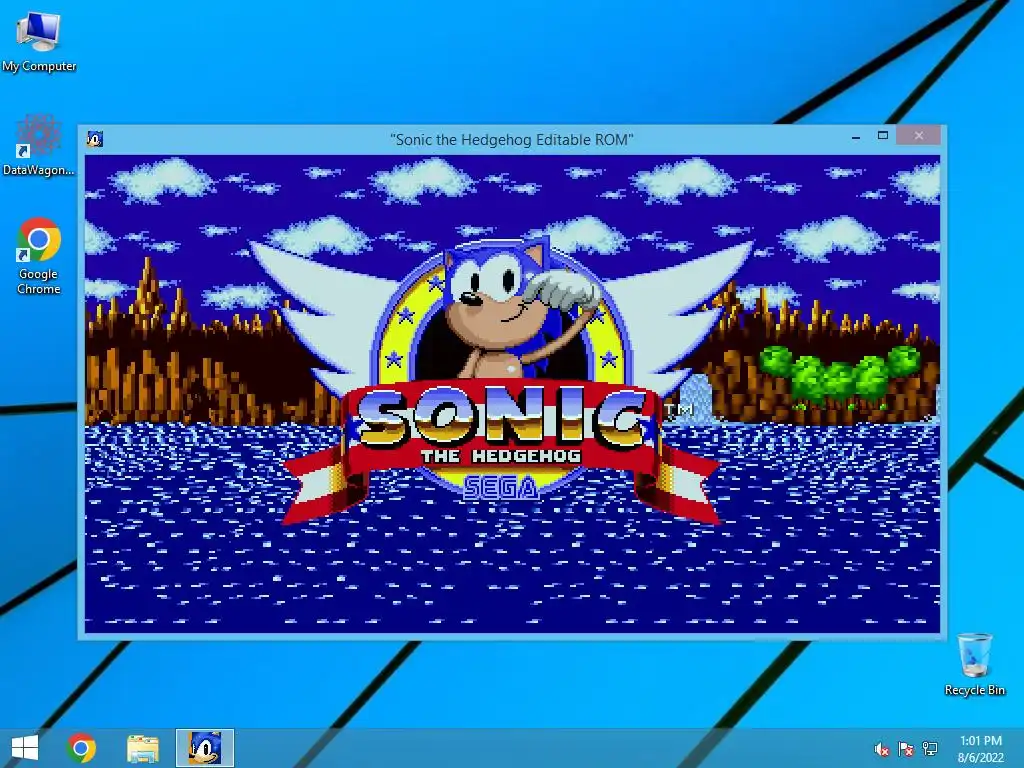Open the My Computer desktop icon
Image resolution: width=1024 pixels, height=768 pixels.
tap(39, 42)
